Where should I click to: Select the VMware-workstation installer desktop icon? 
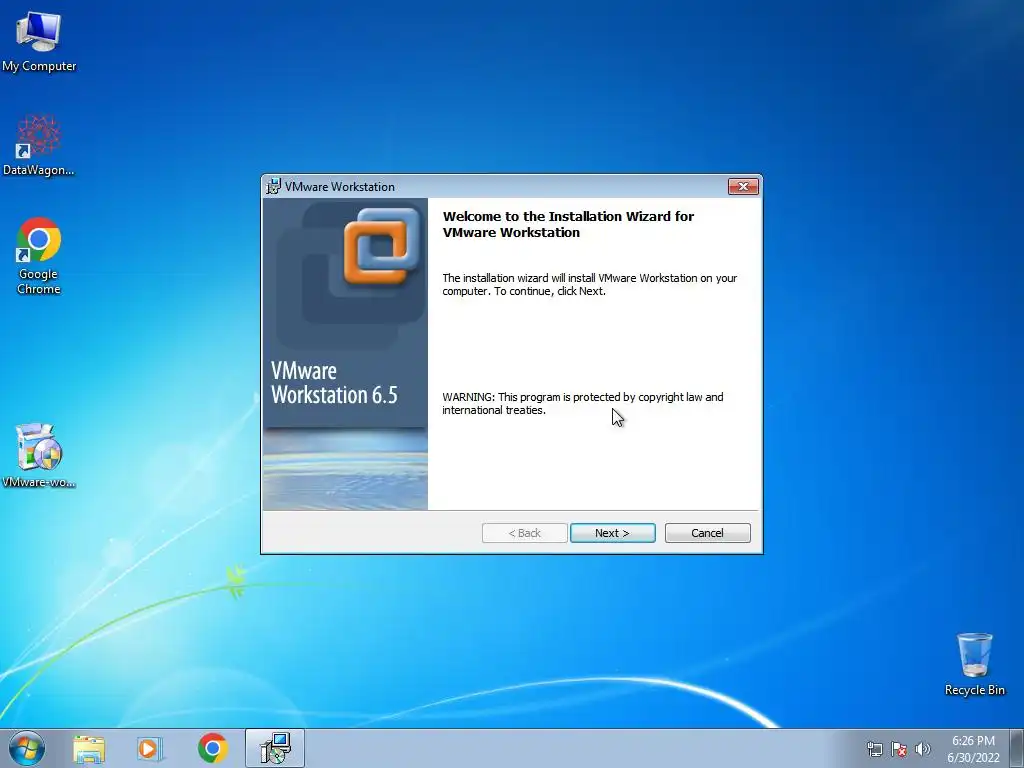[39, 455]
